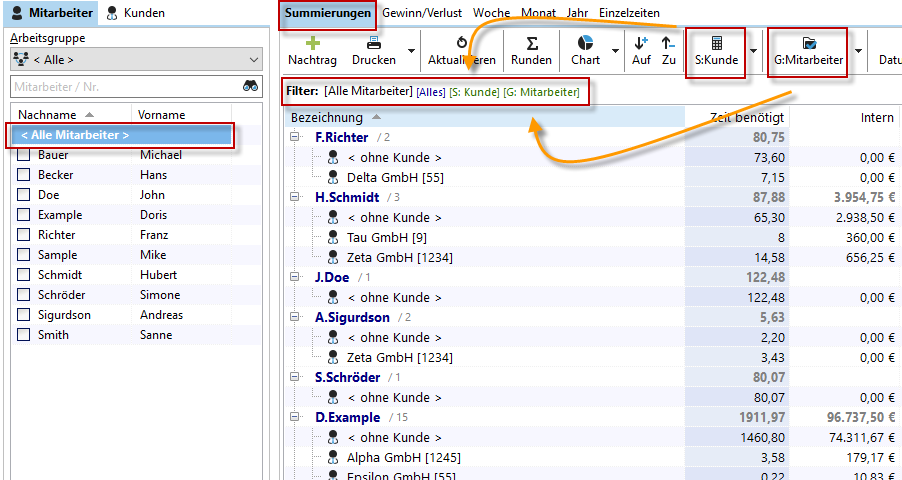The height and width of the screenshot is (480, 902).
Task: Open the Drucken dropdown arrow
Action: tap(411, 50)
